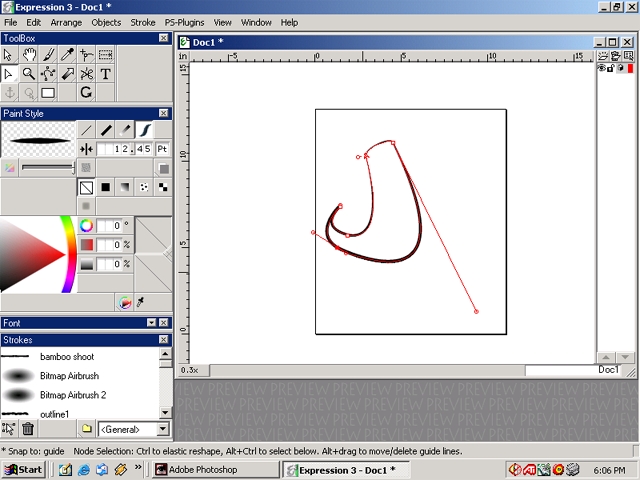Open the Stroke menu

[x=142, y=22]
